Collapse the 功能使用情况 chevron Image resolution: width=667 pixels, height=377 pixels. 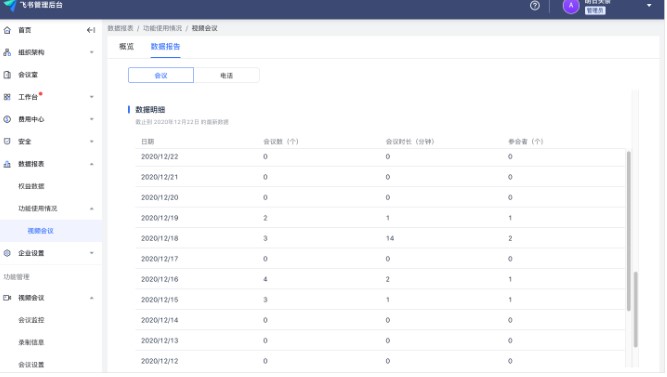(x=91, y=208)
